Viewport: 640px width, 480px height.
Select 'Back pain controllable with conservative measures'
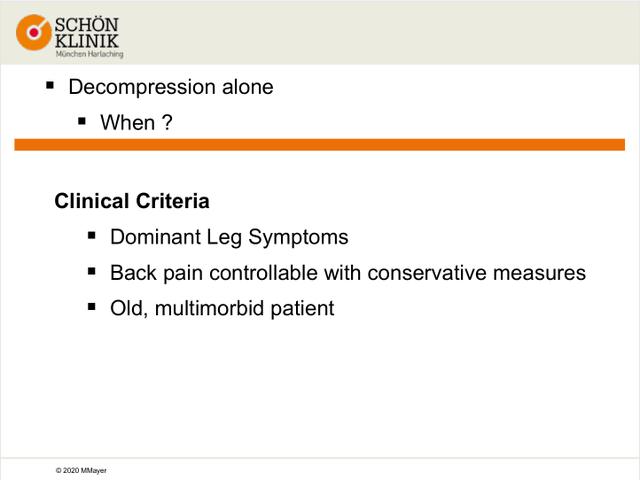point(348,273)
